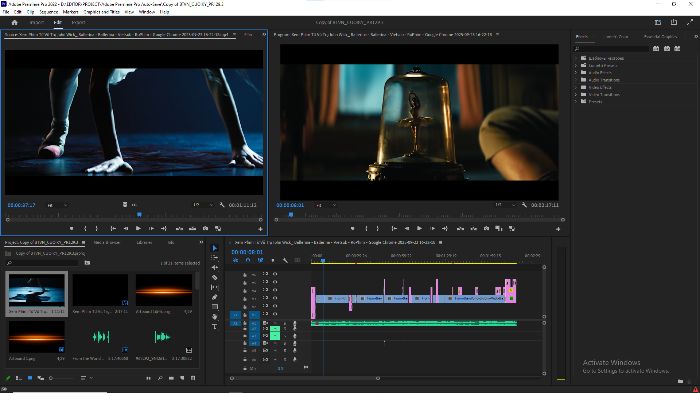Open the Sequence menu
Viewport: 700px width, 393px height.
[x=49, y=12]
